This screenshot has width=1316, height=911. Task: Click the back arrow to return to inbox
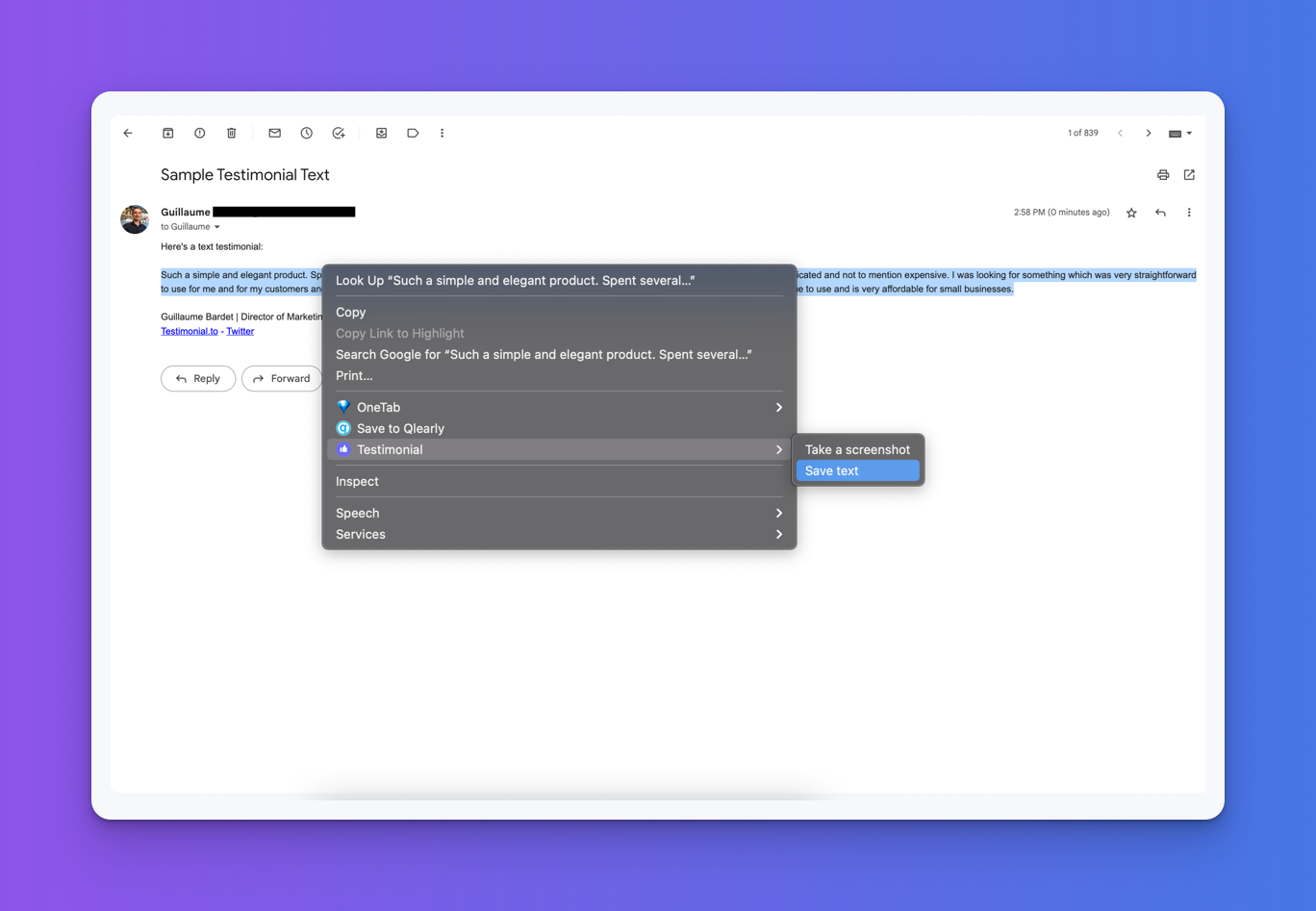(128, 133)
